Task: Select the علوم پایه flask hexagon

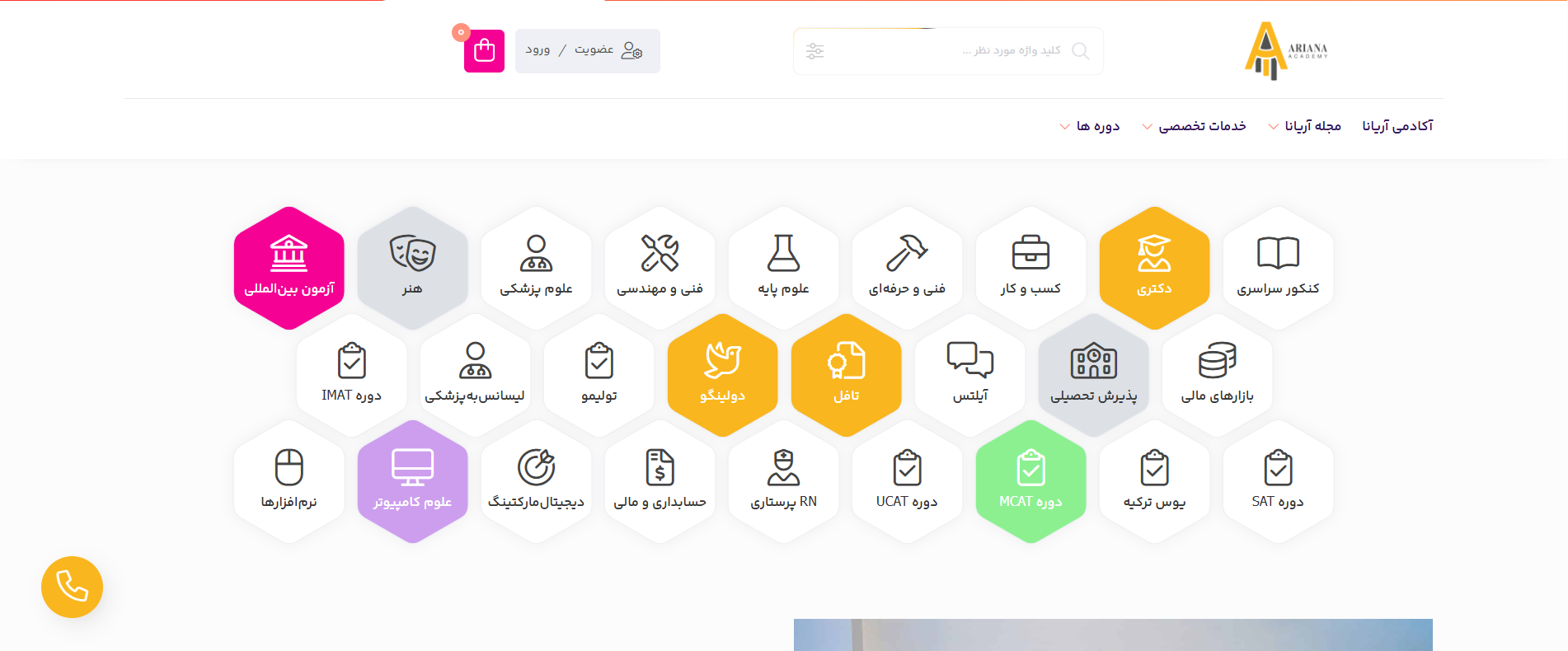Action: [x=783, y=268]
